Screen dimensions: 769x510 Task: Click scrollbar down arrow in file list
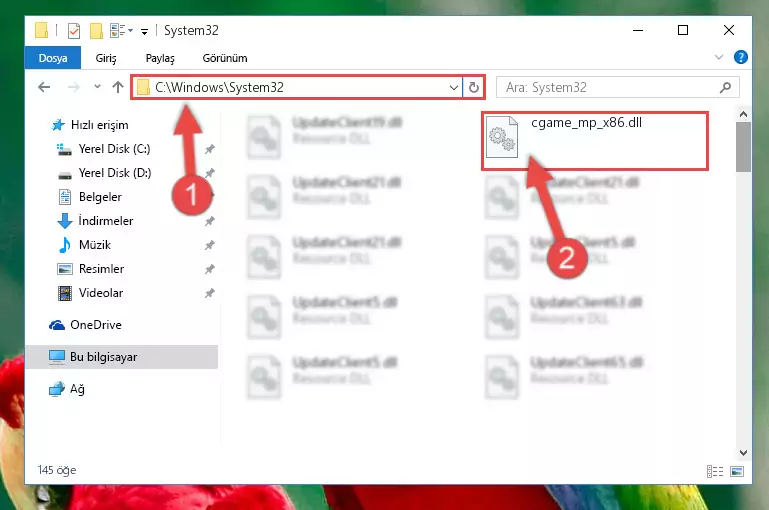743,453
